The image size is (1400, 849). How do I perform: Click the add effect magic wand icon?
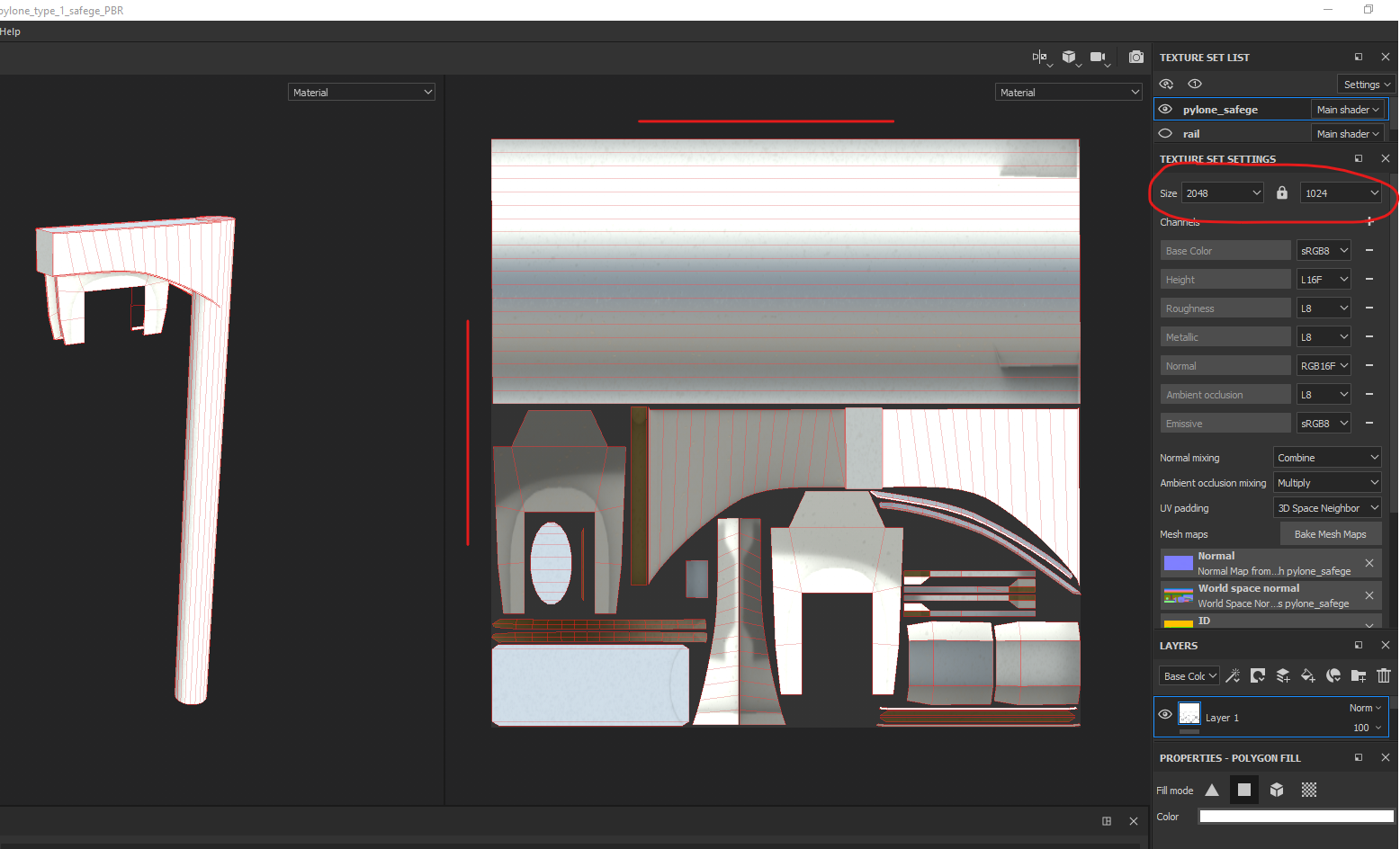tap(1233, 675)
